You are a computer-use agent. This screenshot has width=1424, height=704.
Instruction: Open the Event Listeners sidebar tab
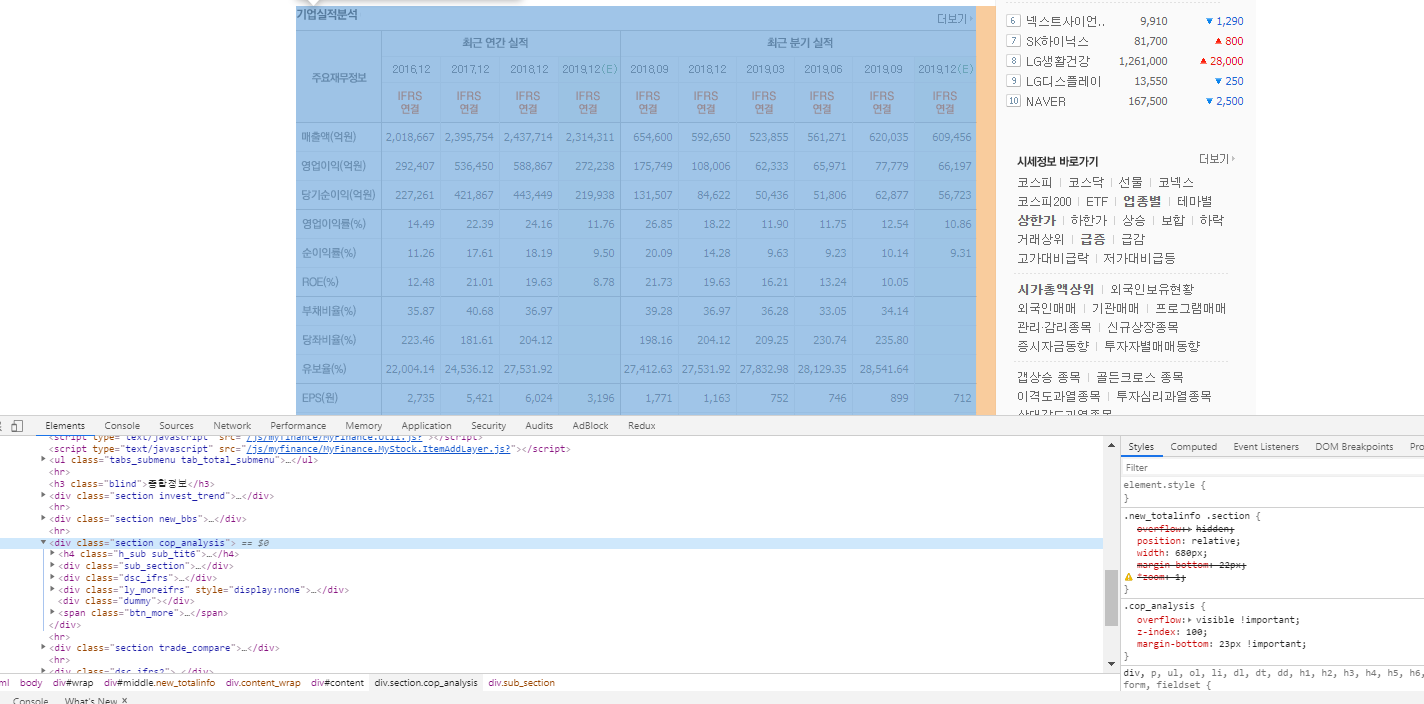(1266, 447)
